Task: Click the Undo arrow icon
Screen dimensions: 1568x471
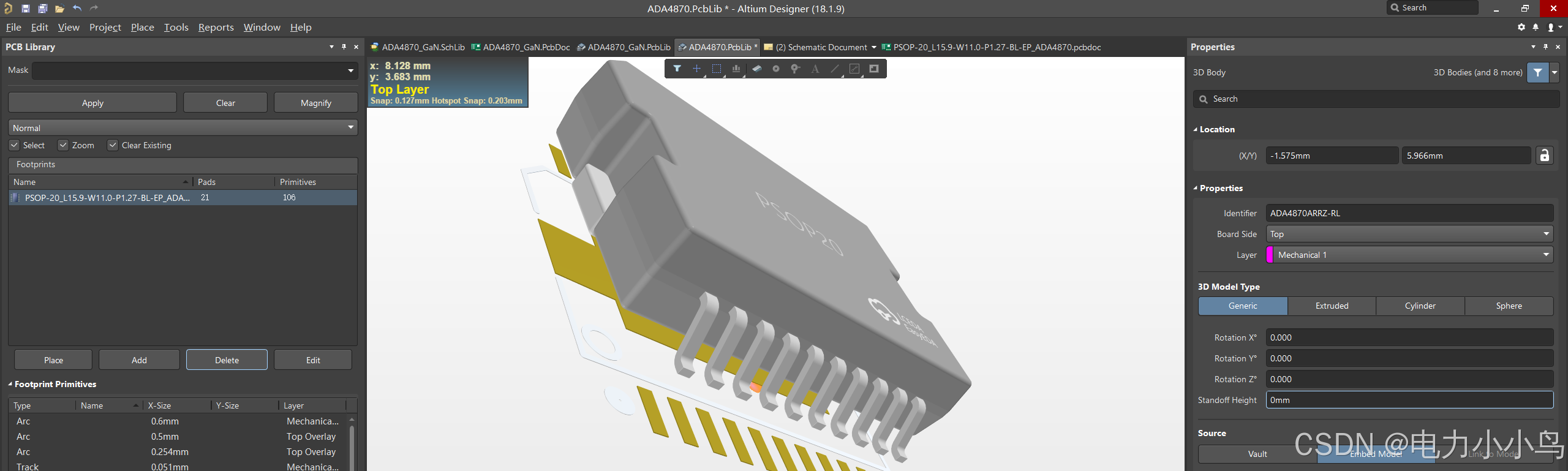Action: tap(77, 8)
